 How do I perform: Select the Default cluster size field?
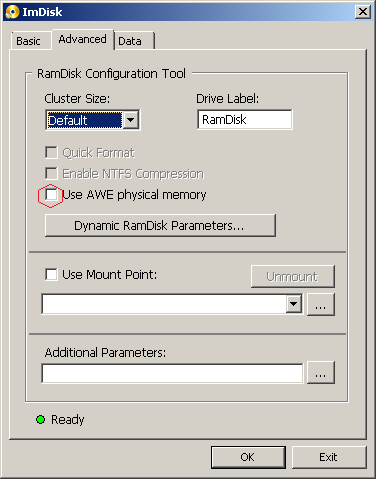pyautogui.click(x=85, y=120)
